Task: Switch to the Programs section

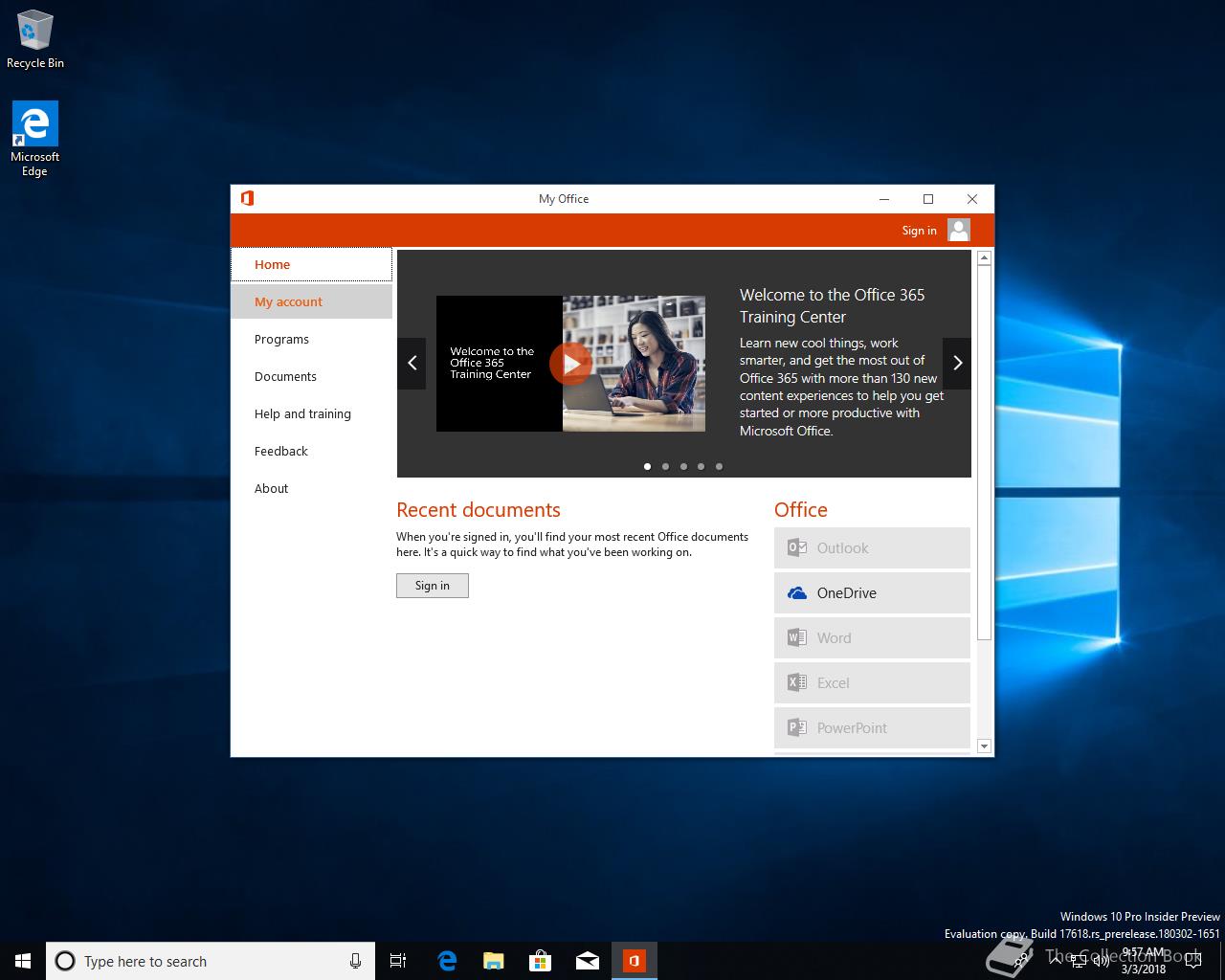Action: click(x=281, y=339)
